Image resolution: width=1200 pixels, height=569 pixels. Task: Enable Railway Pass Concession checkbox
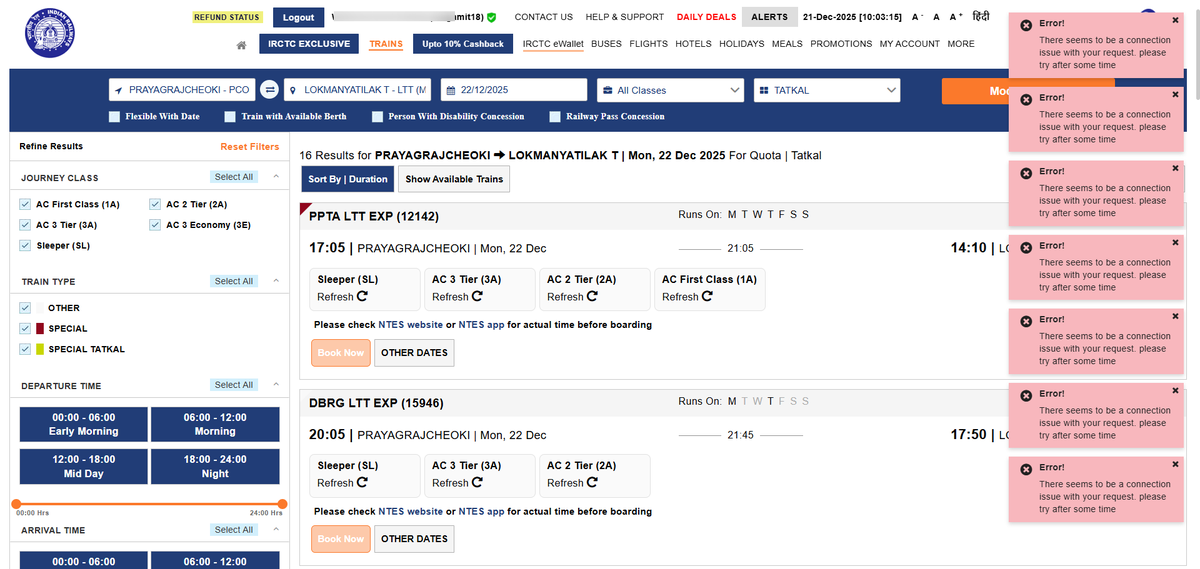tap(555, 117)
